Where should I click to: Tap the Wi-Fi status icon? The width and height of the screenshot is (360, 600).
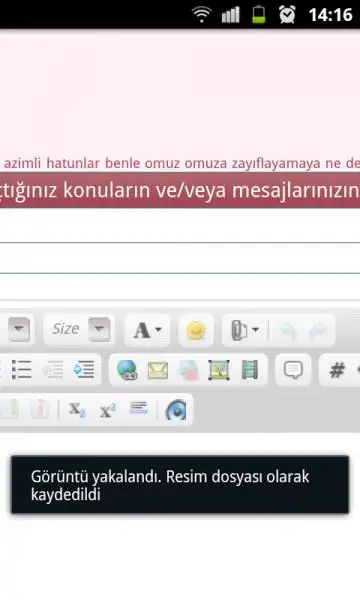point(202,15)
